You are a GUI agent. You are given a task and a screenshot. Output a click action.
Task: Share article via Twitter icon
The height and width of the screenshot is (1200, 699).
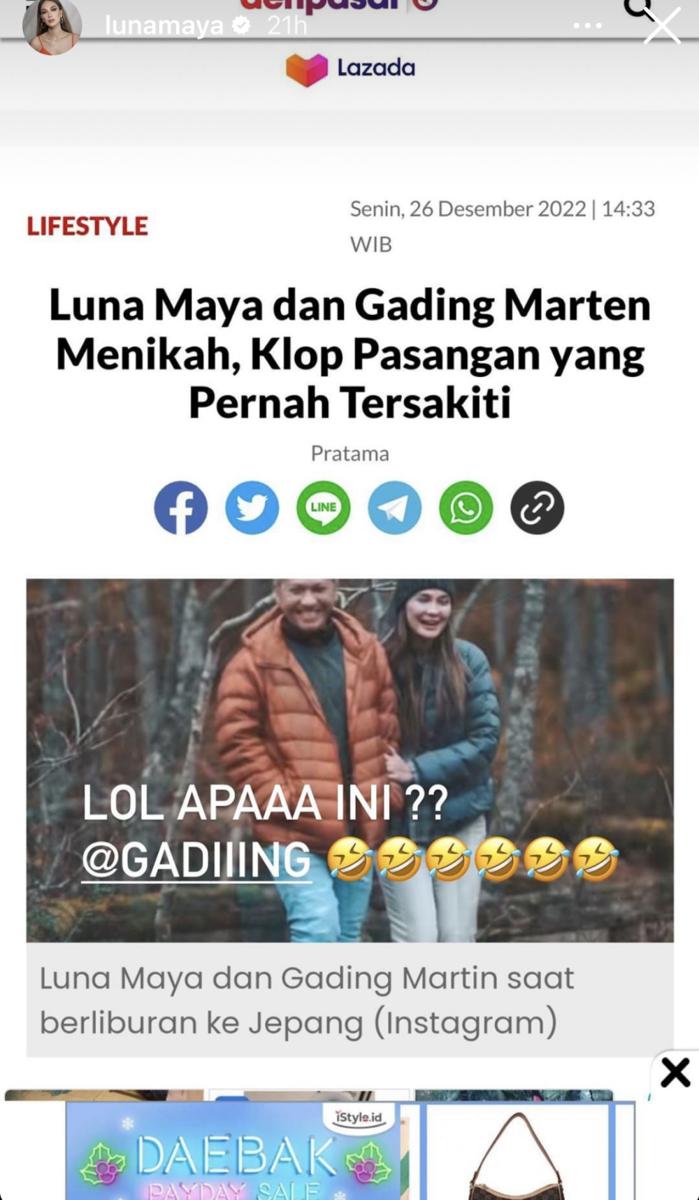[x=252, y=508]
